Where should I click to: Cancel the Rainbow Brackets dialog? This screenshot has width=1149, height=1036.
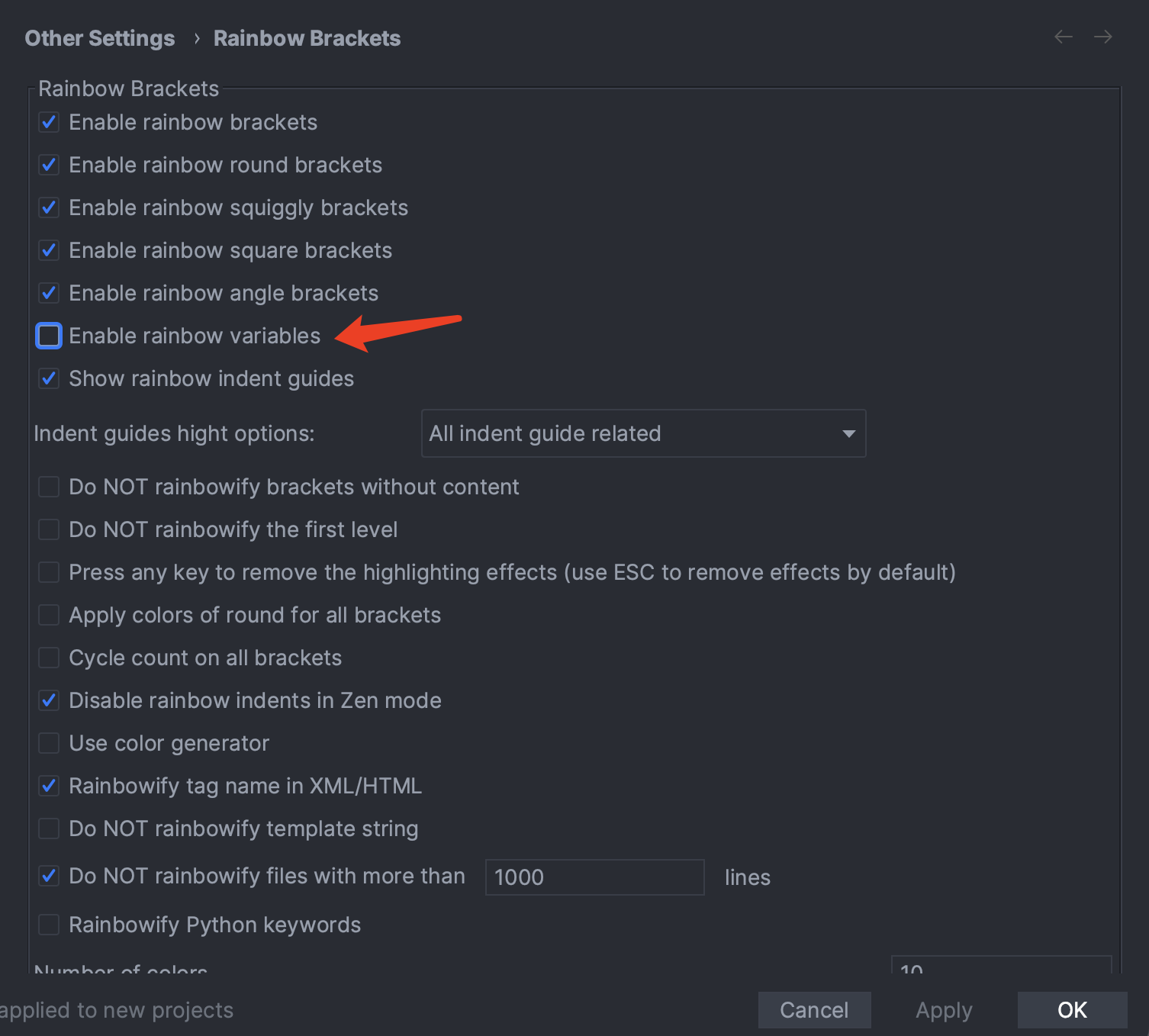[x=814, y=1009]
